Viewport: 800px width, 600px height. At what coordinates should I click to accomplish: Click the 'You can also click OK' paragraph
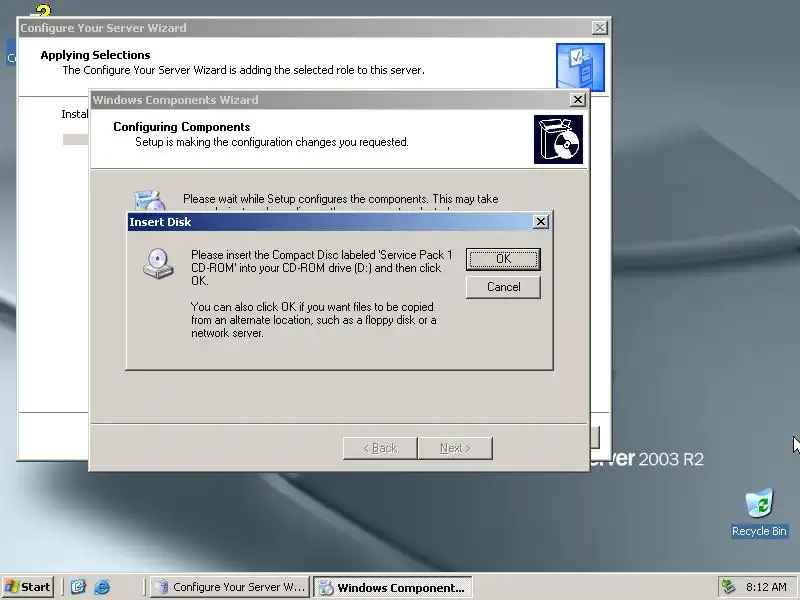313,320
